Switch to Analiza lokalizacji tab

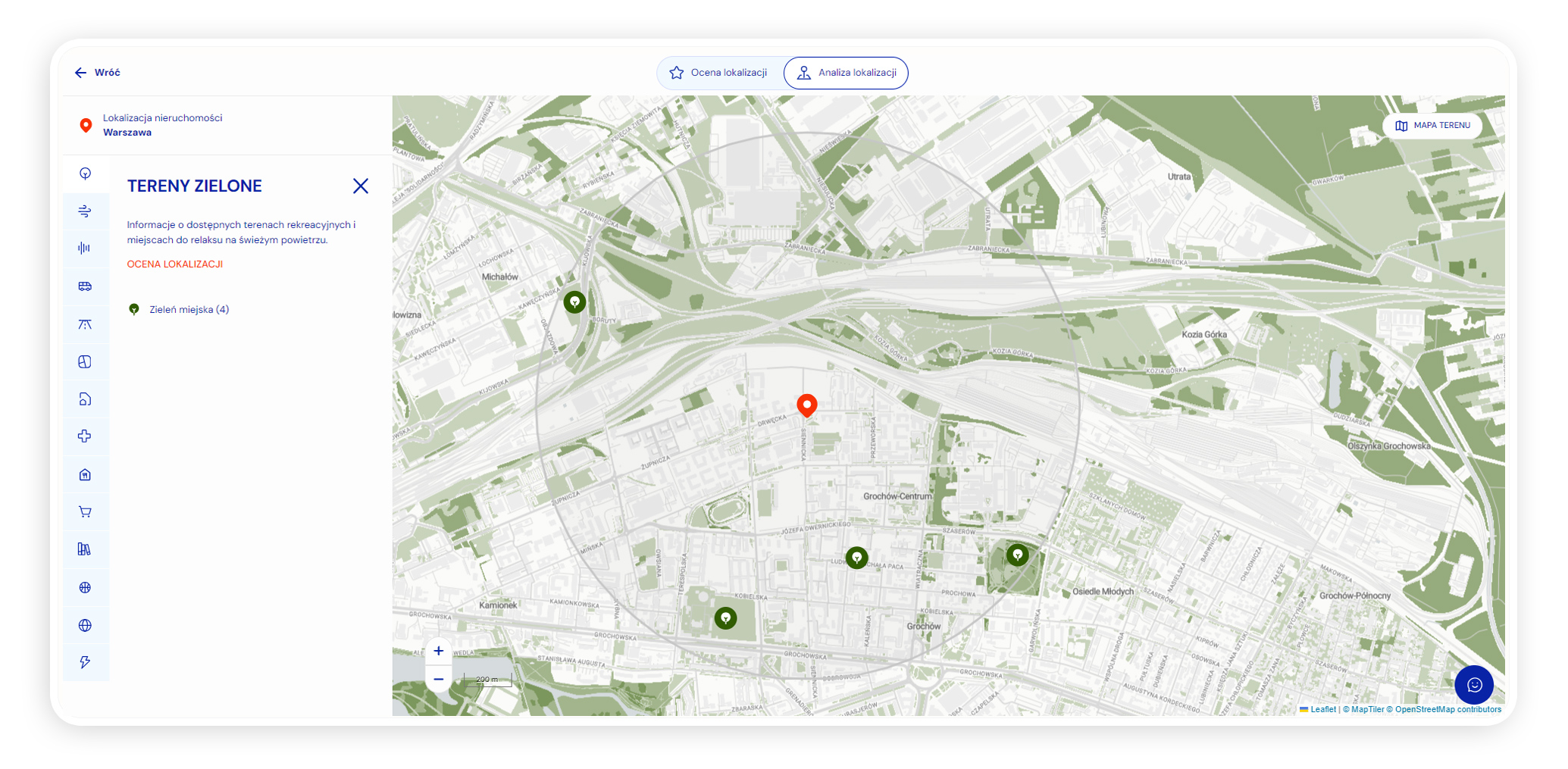pyautogui.click(x=846, y=73)
